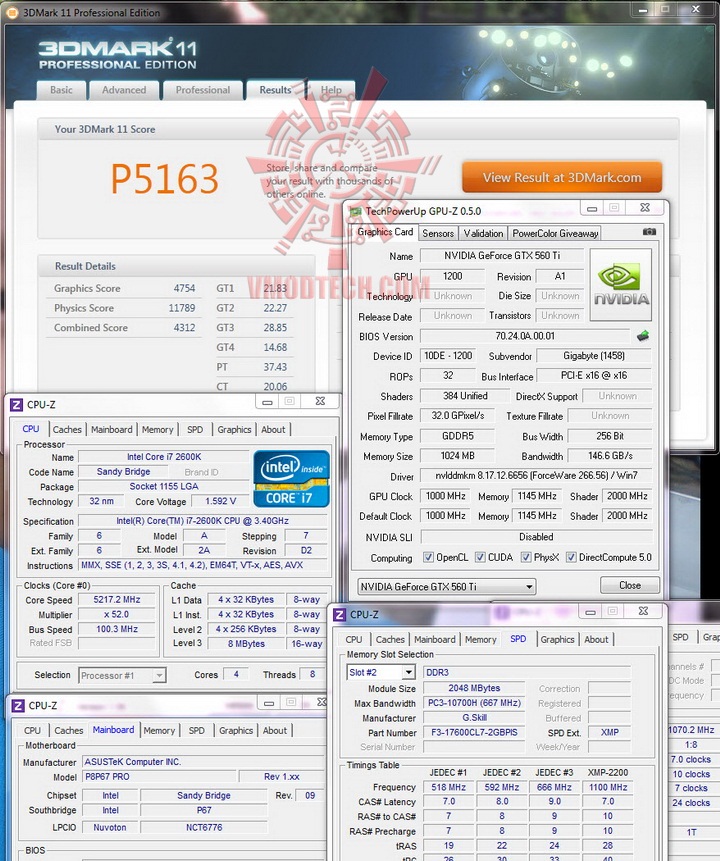720x861 pixels.
Task: Click the XMP-2200 Frequency value 1100 MHz
Action: pos(607,787)
